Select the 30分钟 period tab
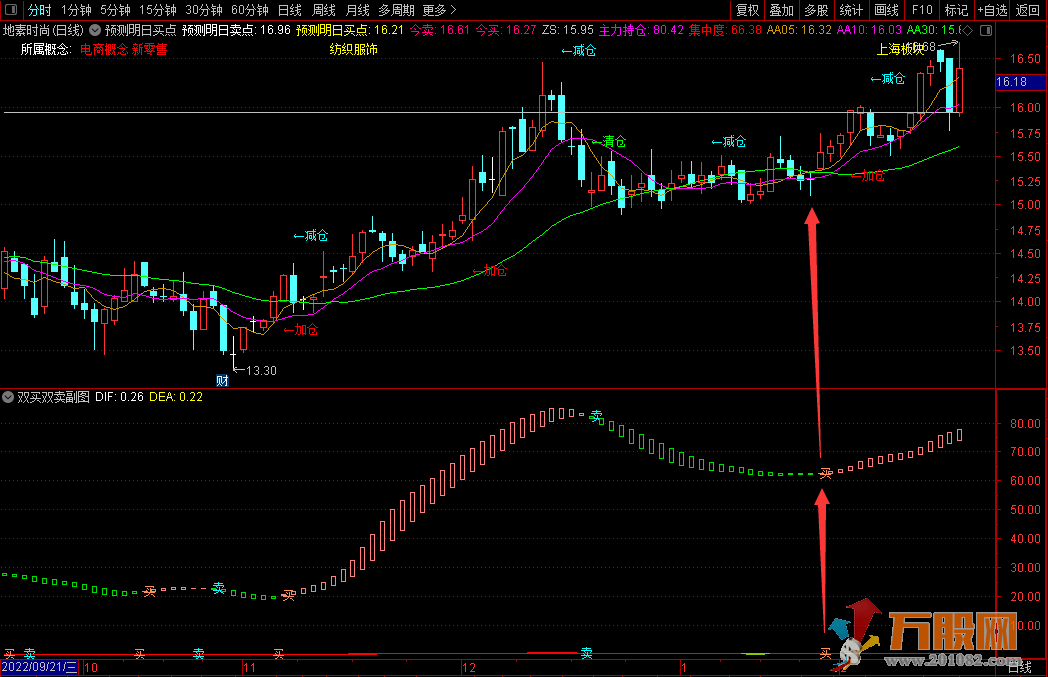Image resolution: width=1048 pixels, height=677 pixels. 204,10
